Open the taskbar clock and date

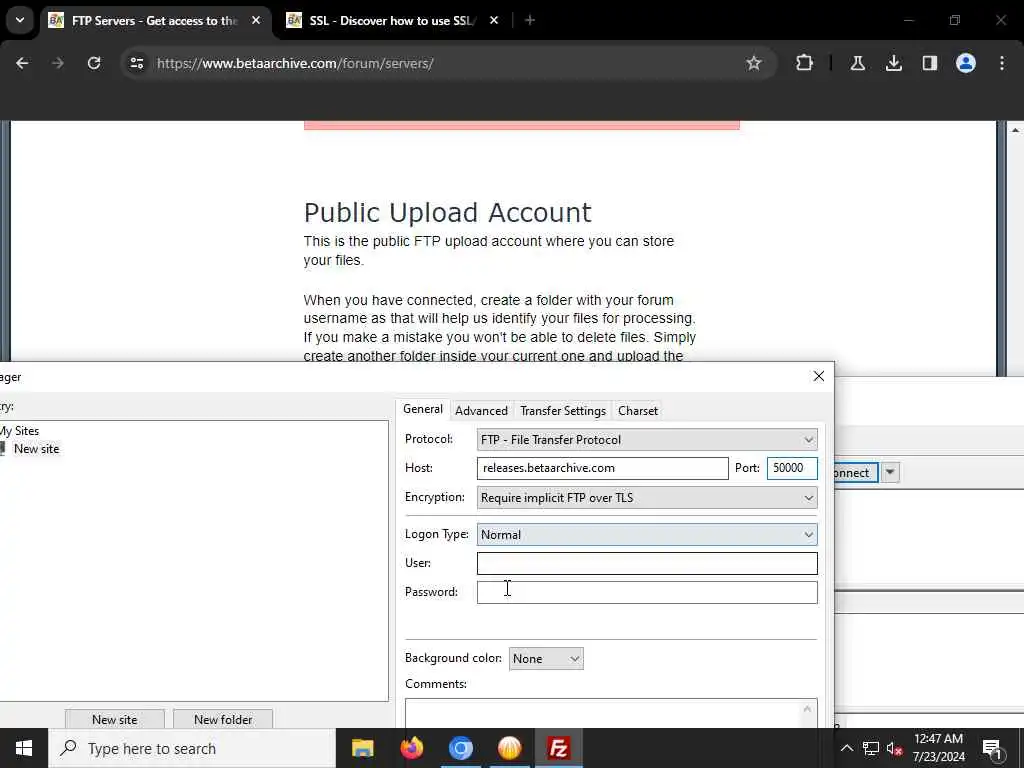click(x=938, y=748)
